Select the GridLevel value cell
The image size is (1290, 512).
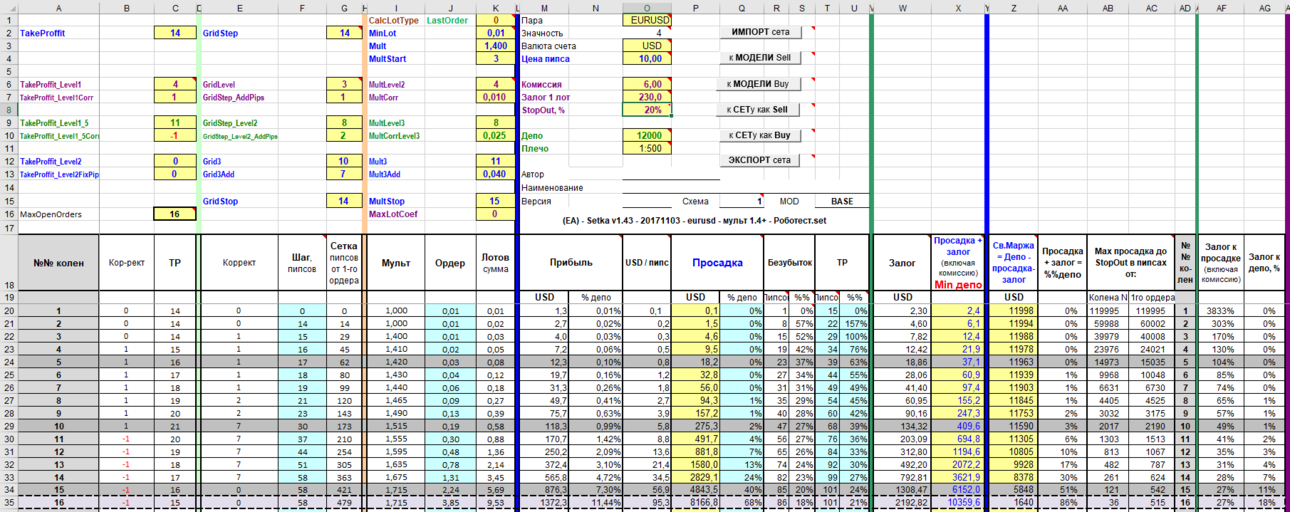coord(345,85)
